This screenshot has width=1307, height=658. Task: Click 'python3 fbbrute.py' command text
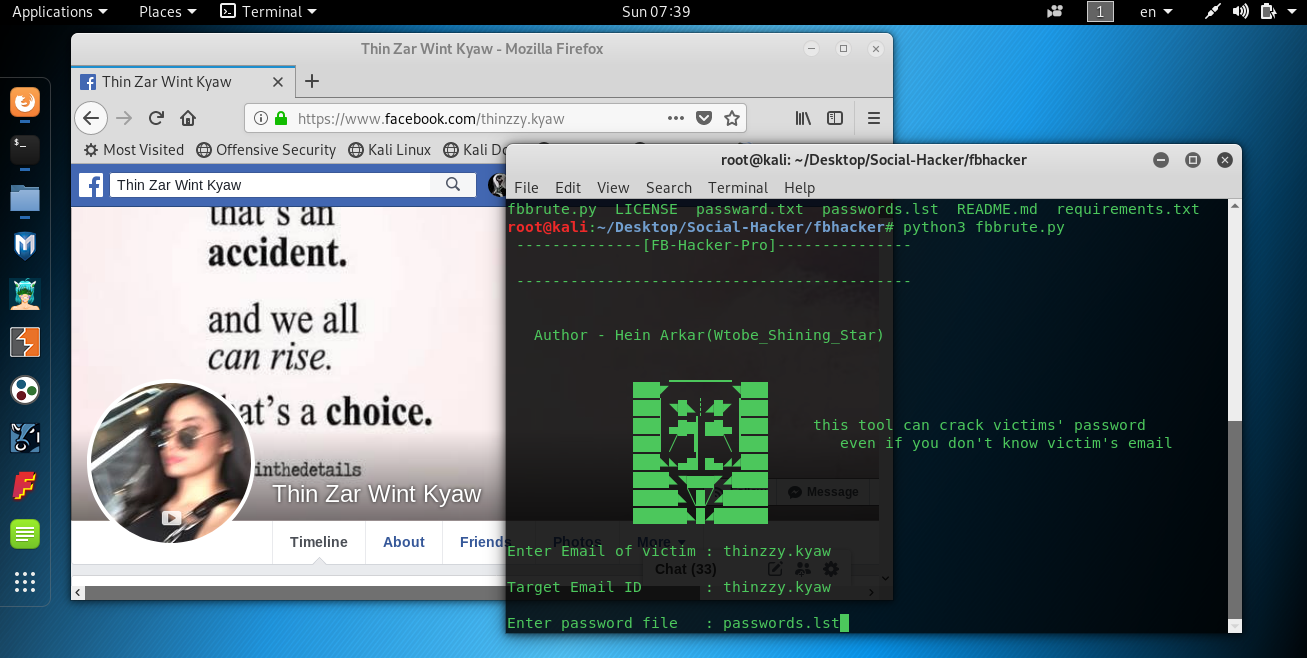(983, 227)
